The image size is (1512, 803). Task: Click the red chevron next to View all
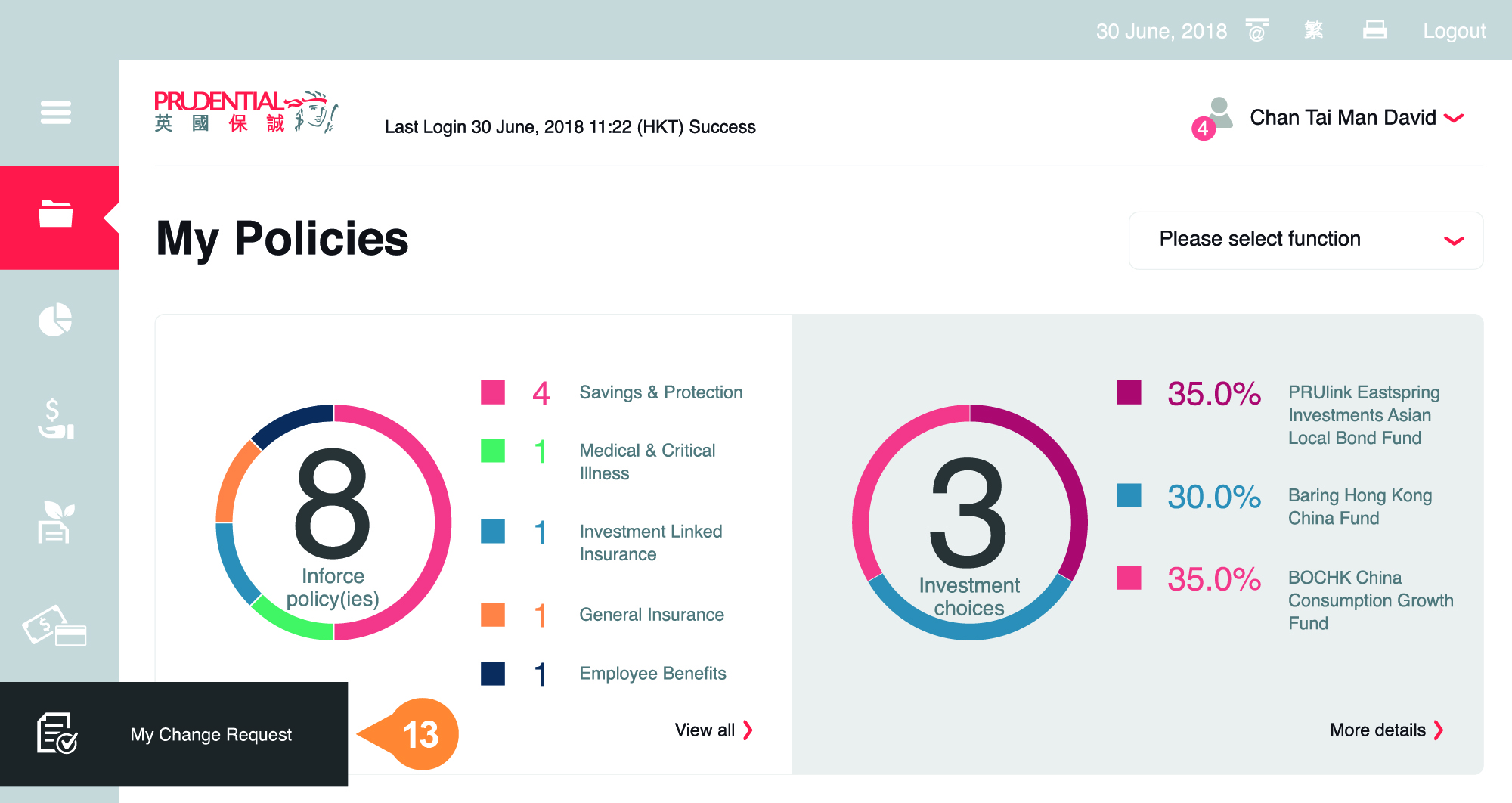point(748,730)
